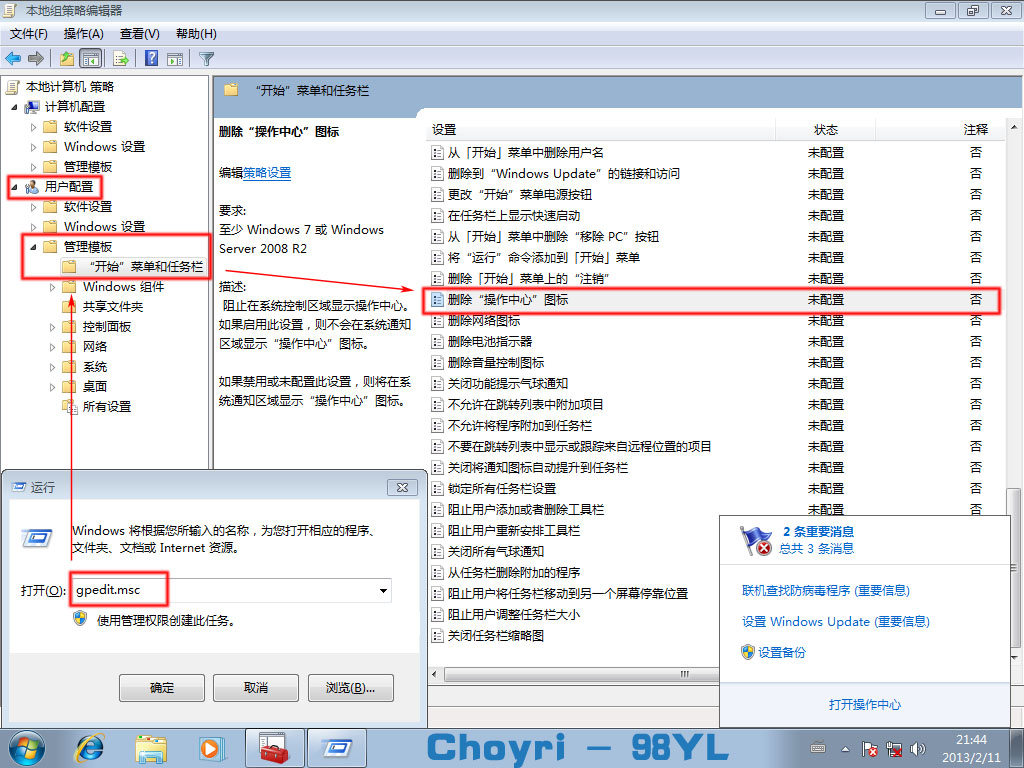Screen dimensions: 1024x768
Task: Click the show extended pane toolbar icon
Action: tap(175, 57)
